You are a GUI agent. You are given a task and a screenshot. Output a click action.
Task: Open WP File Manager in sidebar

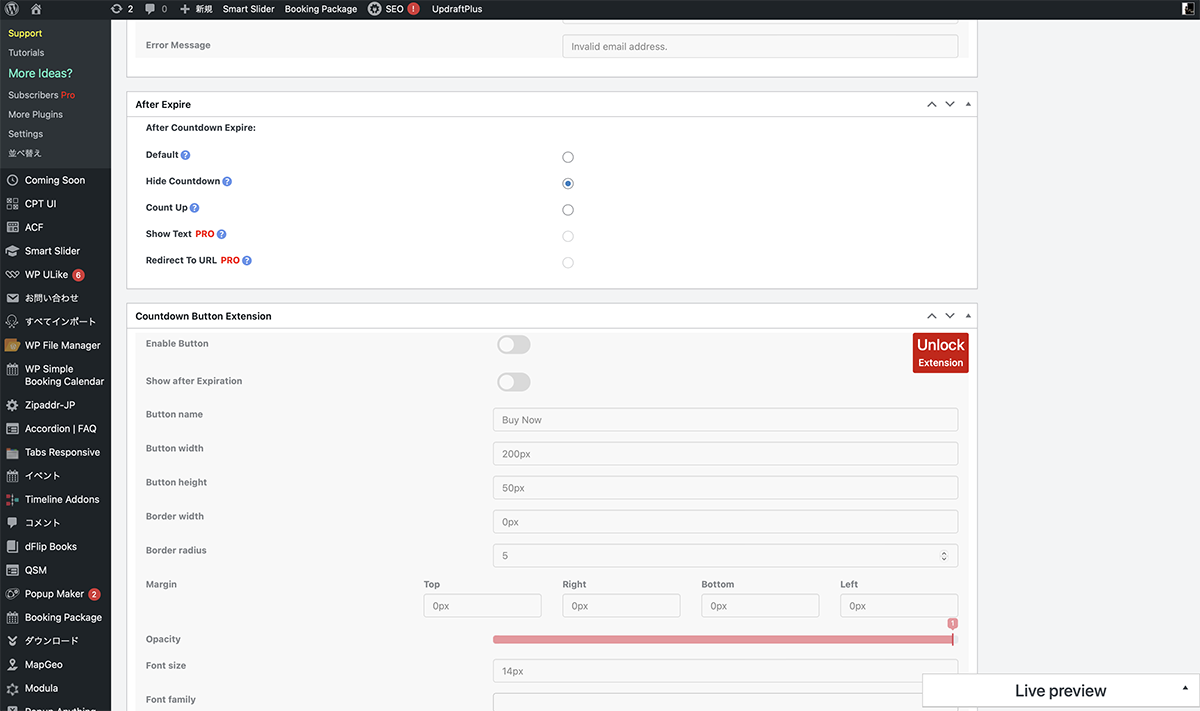coord(62,345)
